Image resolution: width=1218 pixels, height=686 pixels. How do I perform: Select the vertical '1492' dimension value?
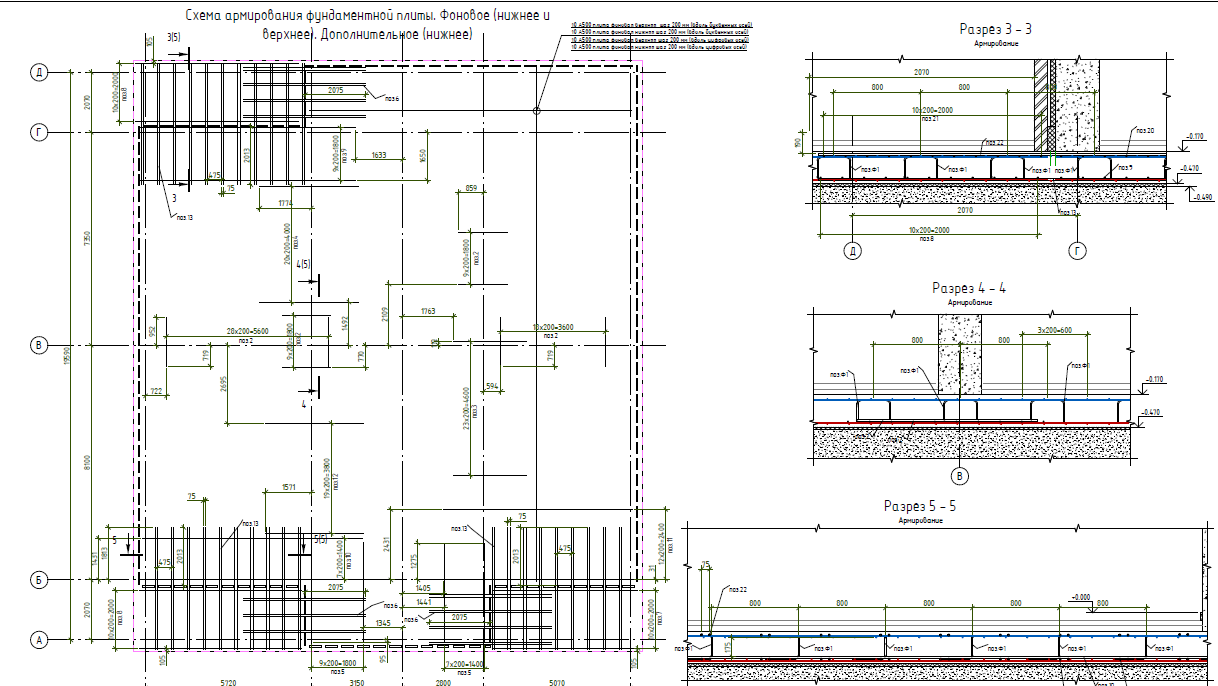click(x=344, y=323)
